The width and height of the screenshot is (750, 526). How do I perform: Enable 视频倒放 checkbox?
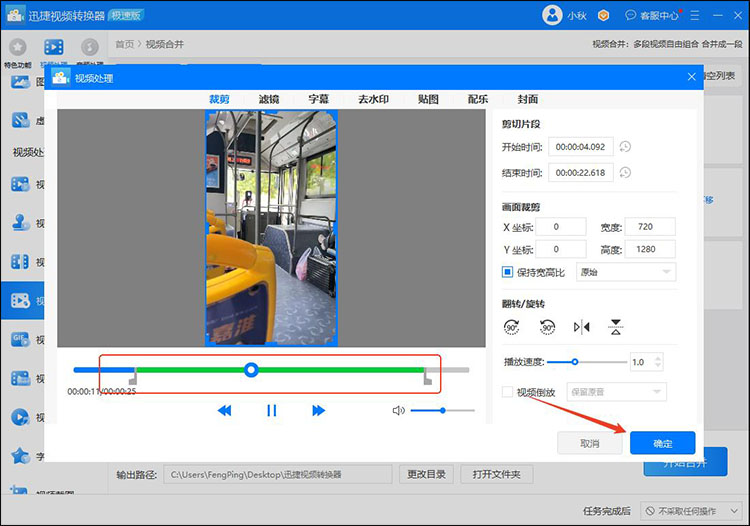(507, 392)
